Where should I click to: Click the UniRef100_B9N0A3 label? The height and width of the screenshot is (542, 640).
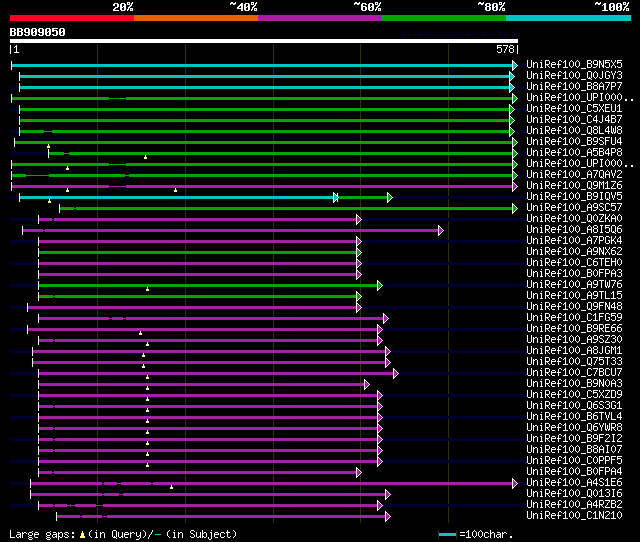coord(574,384)
